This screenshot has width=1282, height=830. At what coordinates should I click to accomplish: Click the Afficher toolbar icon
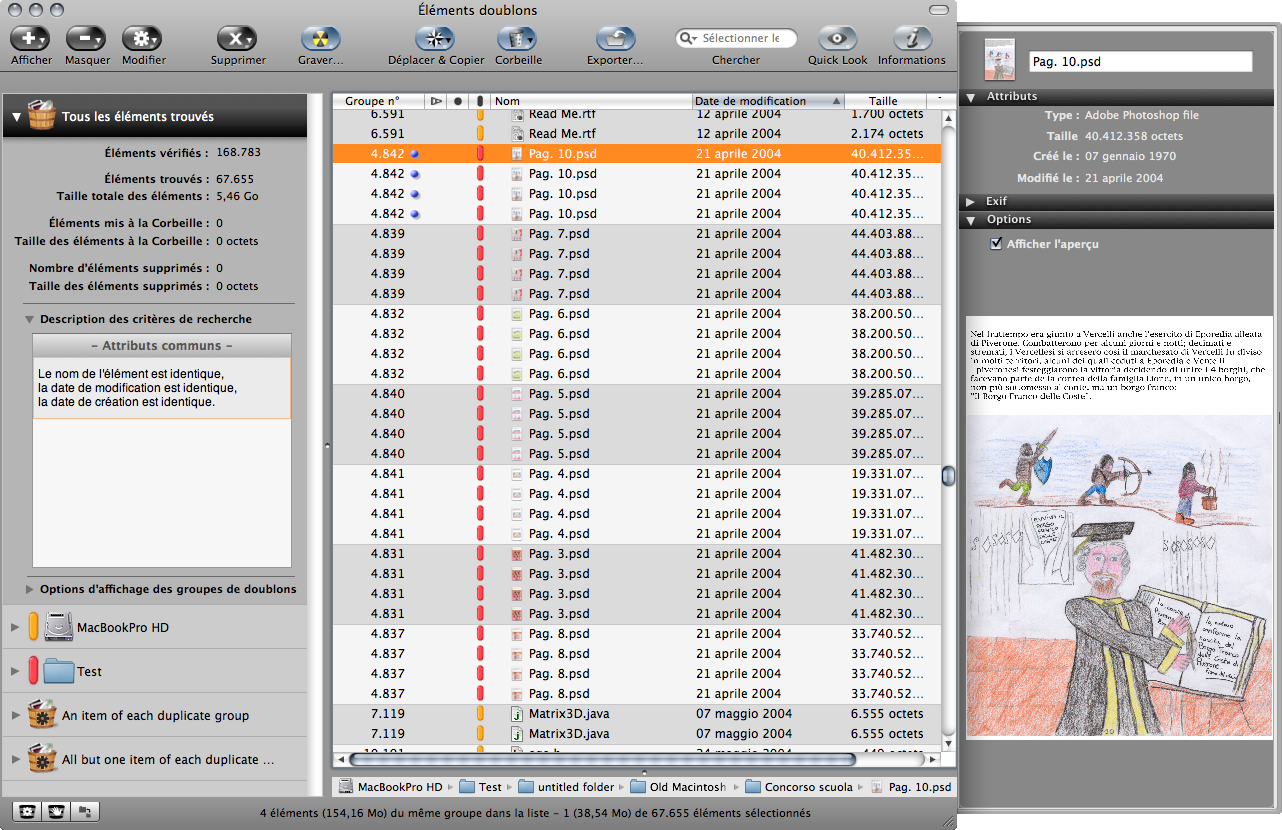(30, 39)
